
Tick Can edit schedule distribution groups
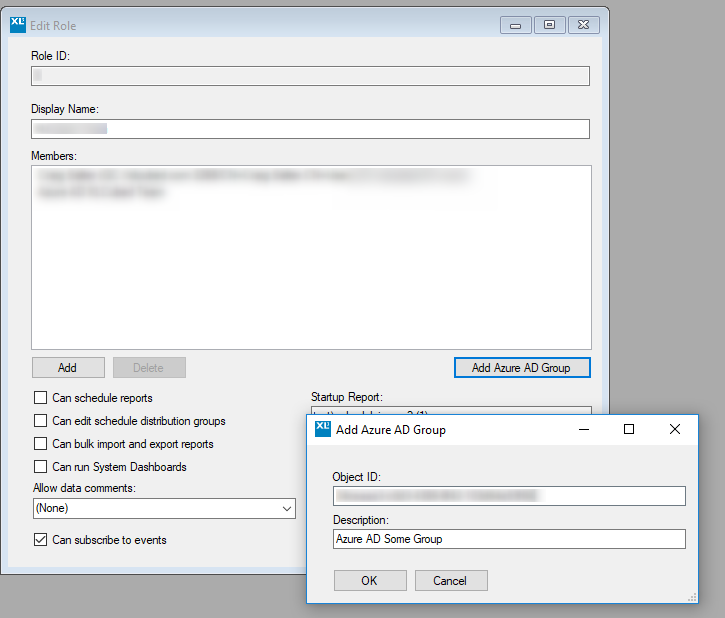pyautogui.click(x=41, y=421)
